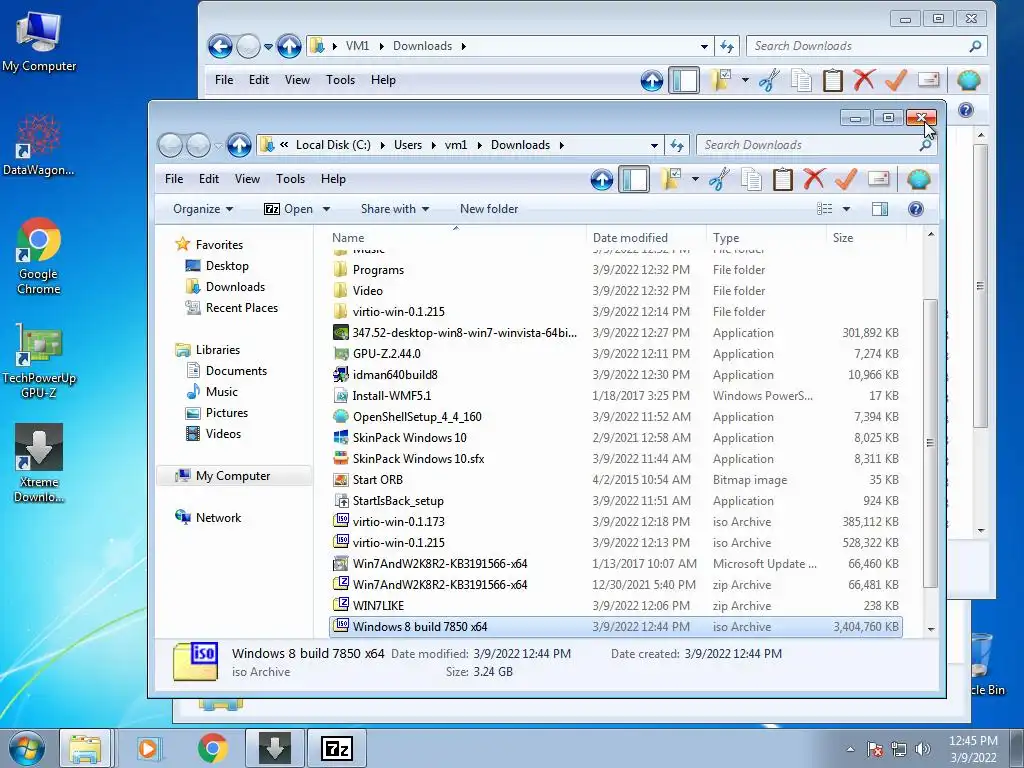Click the volume speaker icon in system tray
Viewport: 1024px width, 768px height.
pos(923,749)
